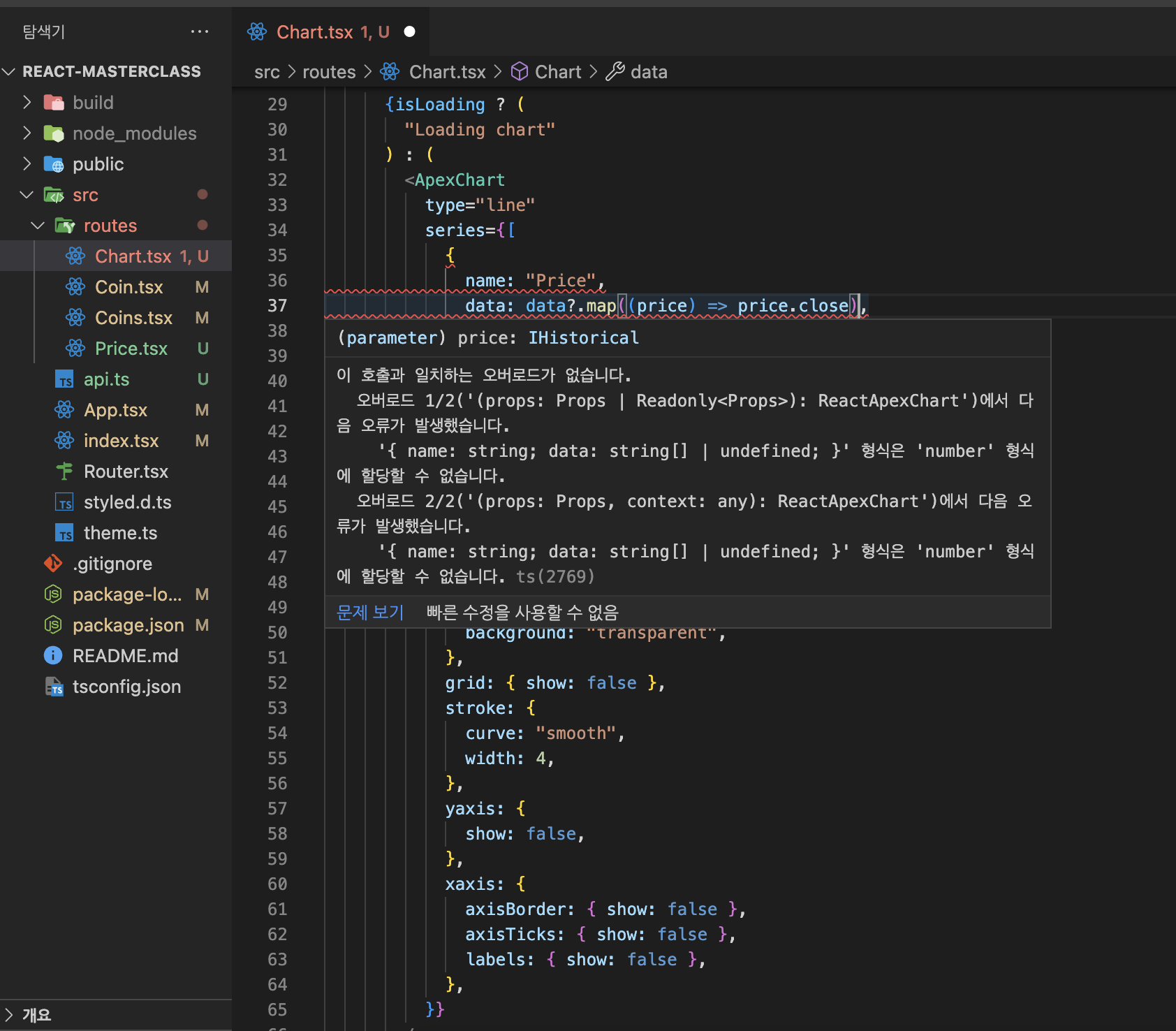
Task: Collapse the routes folder
Action: tap(38, 226)
